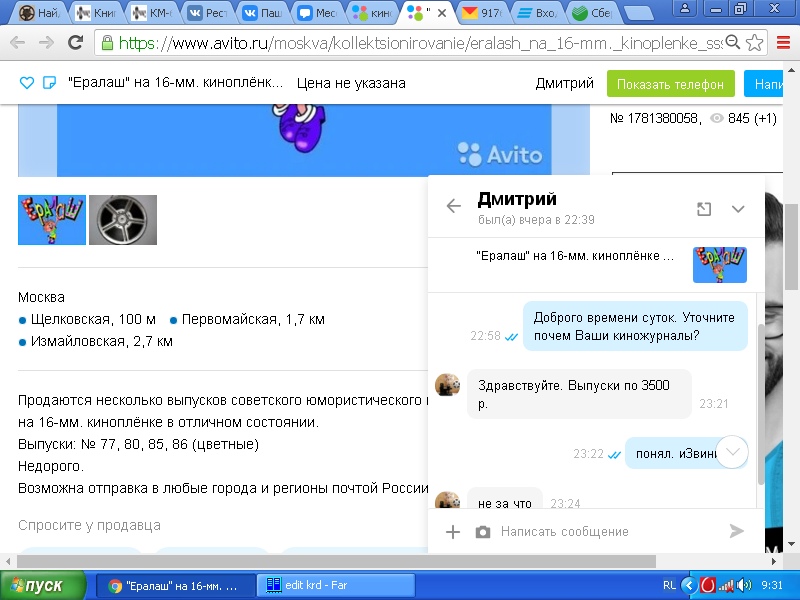Switch to the Вход browser tab
Screen dimensions: 800x600
point(537,13)
